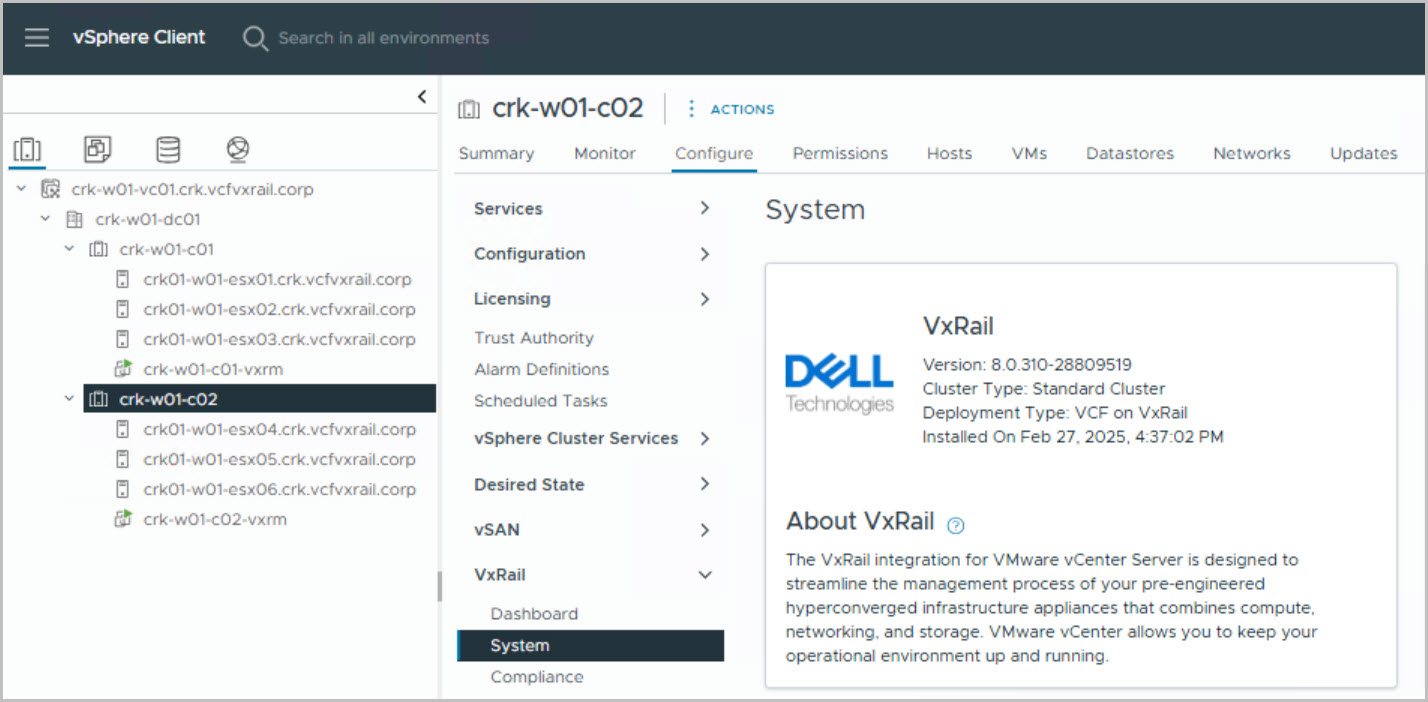Expand the Services section
This screenshot has width=1428, height=702.
[704, 208]
